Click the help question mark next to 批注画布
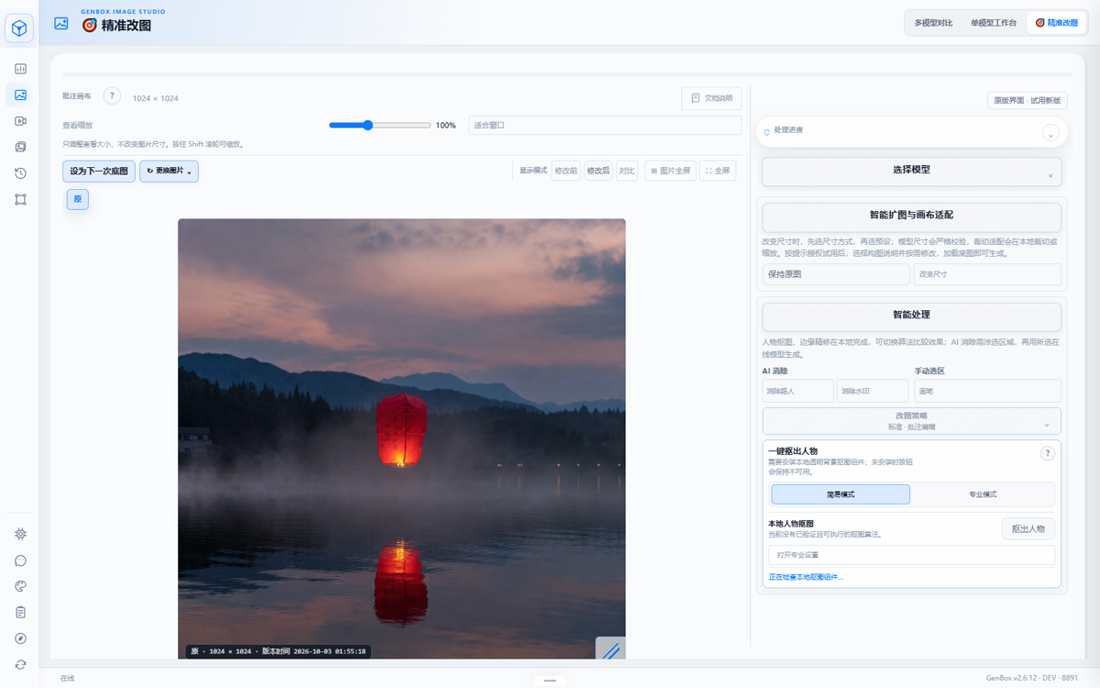1100x688 pixels. click(112, 96)
